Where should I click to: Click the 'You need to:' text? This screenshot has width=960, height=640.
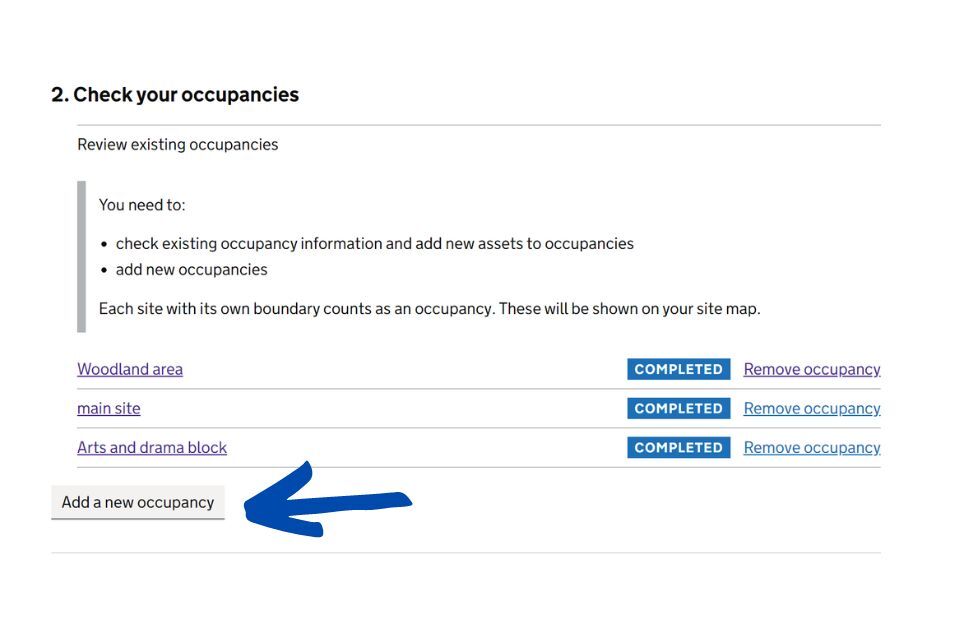(142, 204)
